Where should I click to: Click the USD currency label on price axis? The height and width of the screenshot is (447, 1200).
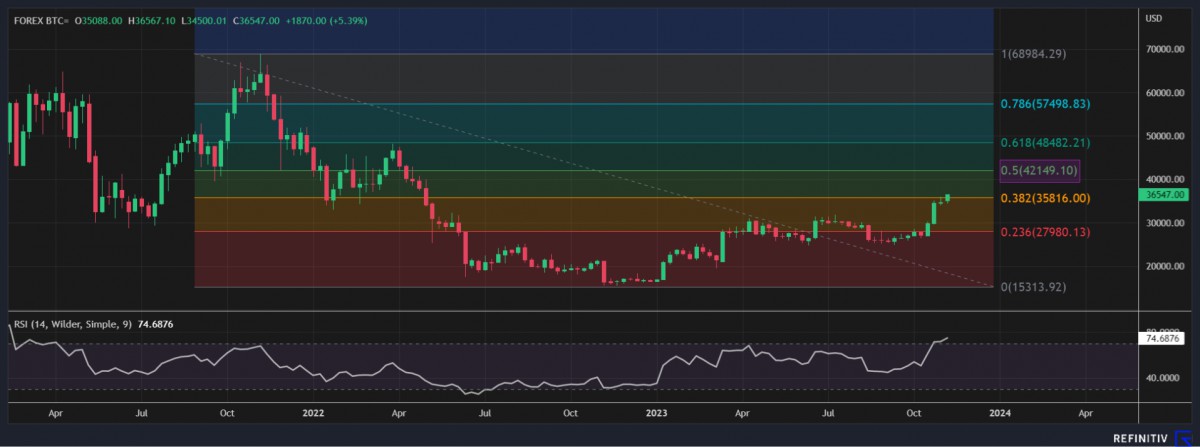(1153, 18)
